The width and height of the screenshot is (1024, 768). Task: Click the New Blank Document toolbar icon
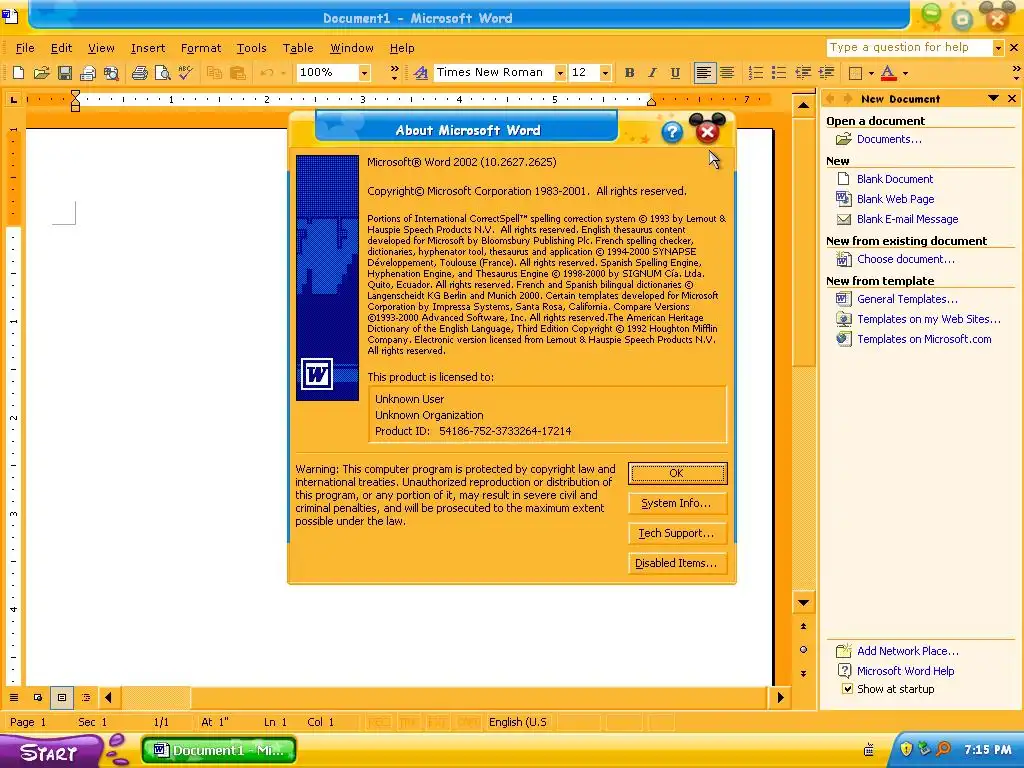(x=18, y=72)
